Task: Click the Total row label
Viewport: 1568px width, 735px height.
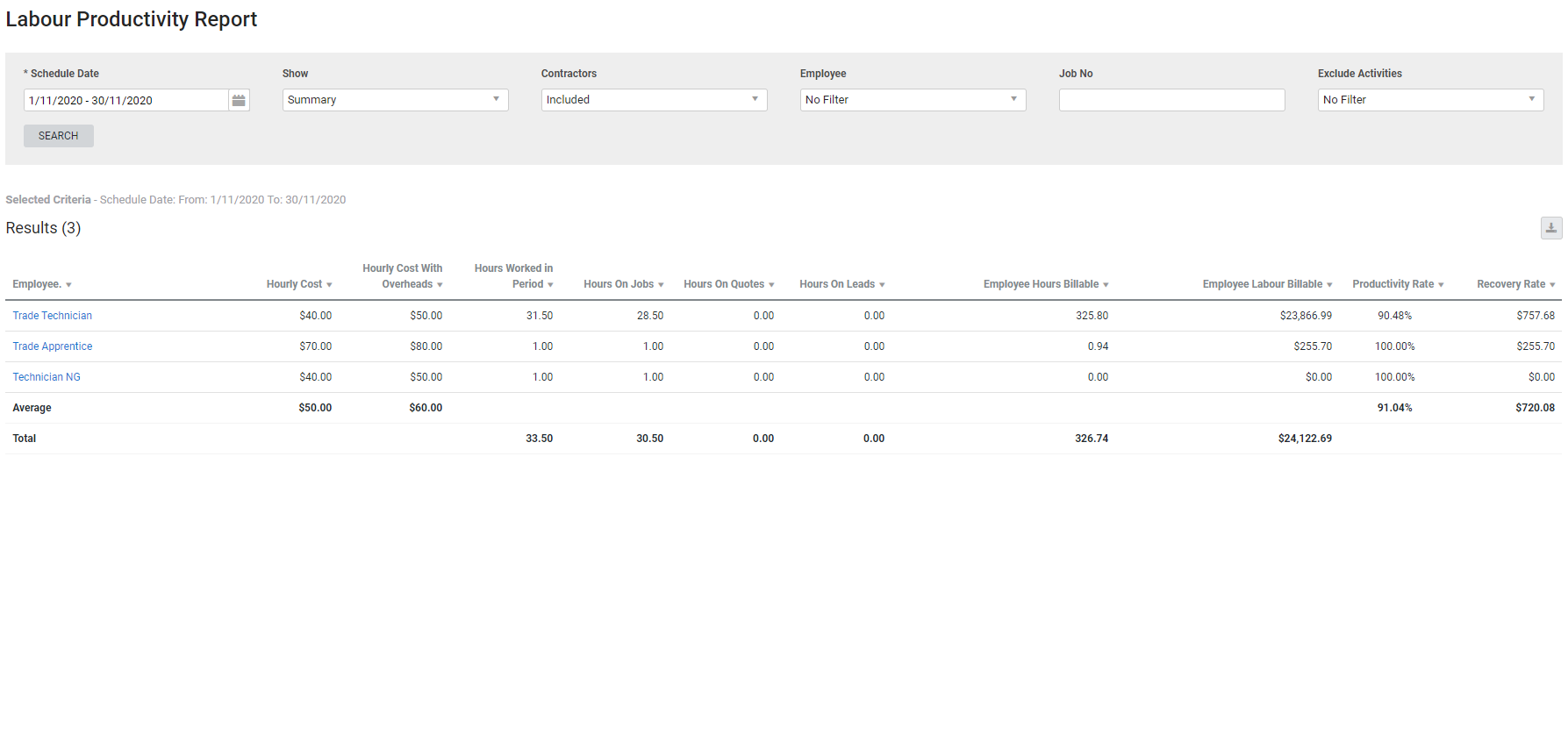Action: pos(25,439)
